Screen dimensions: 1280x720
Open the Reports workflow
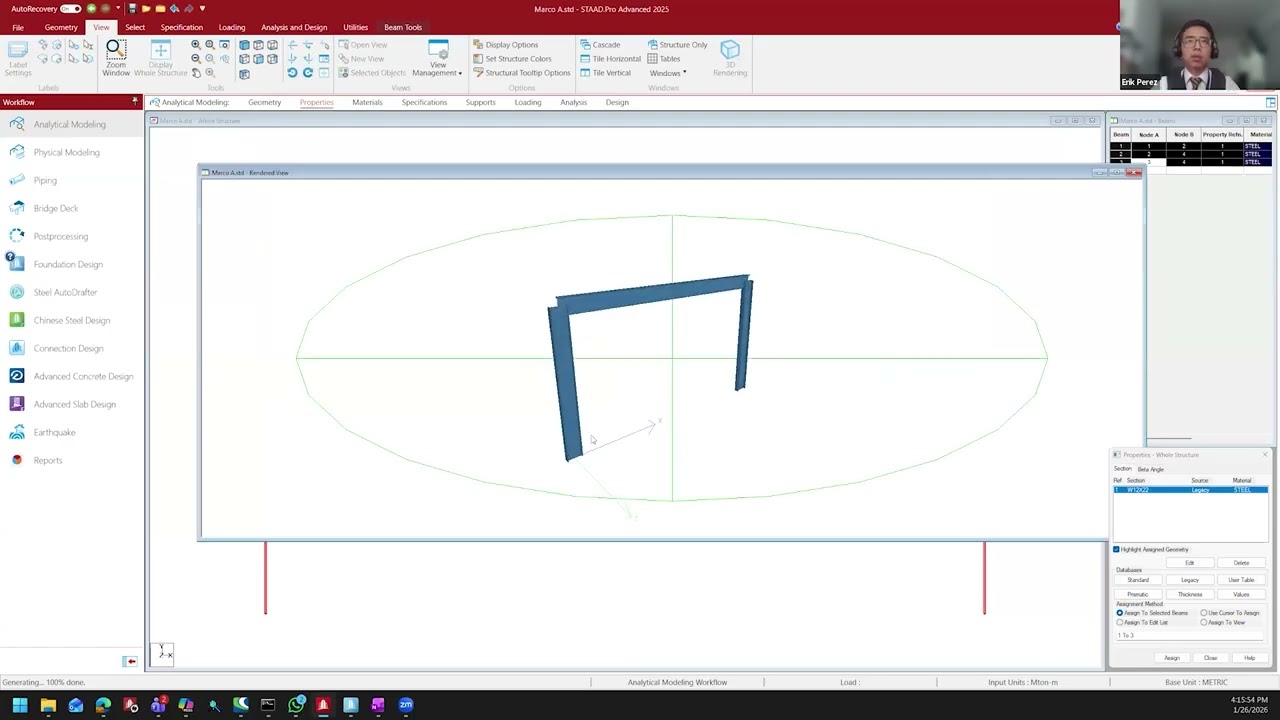[x=48, y=460]
